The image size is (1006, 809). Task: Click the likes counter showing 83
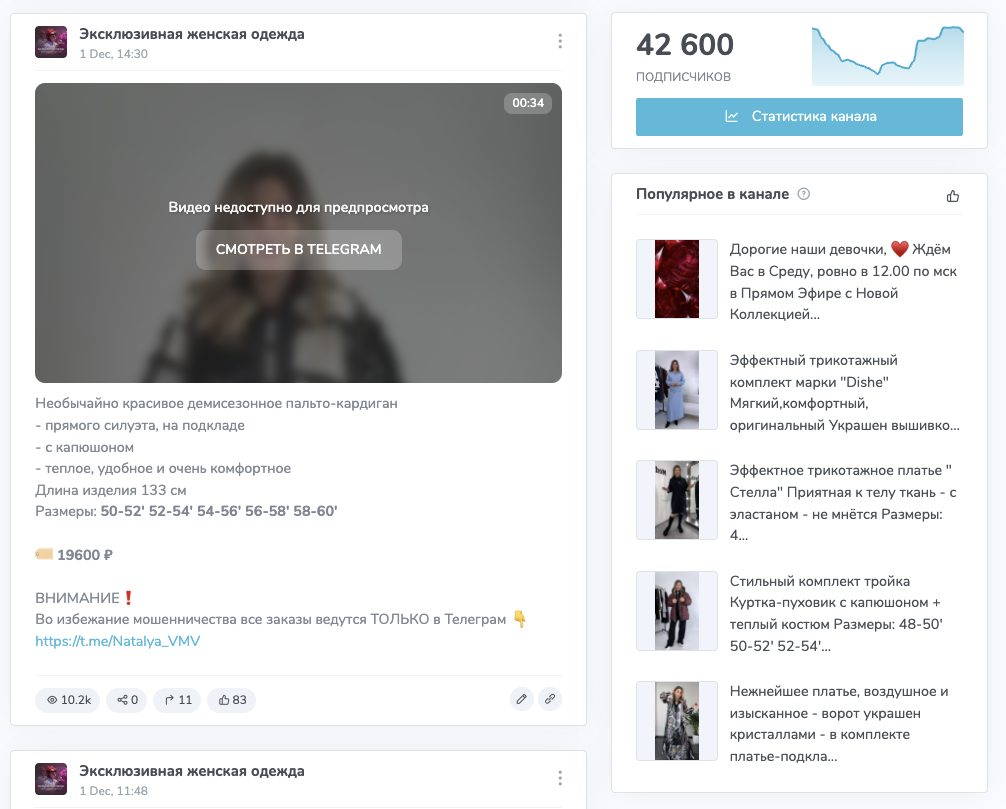tap(232, 700)
